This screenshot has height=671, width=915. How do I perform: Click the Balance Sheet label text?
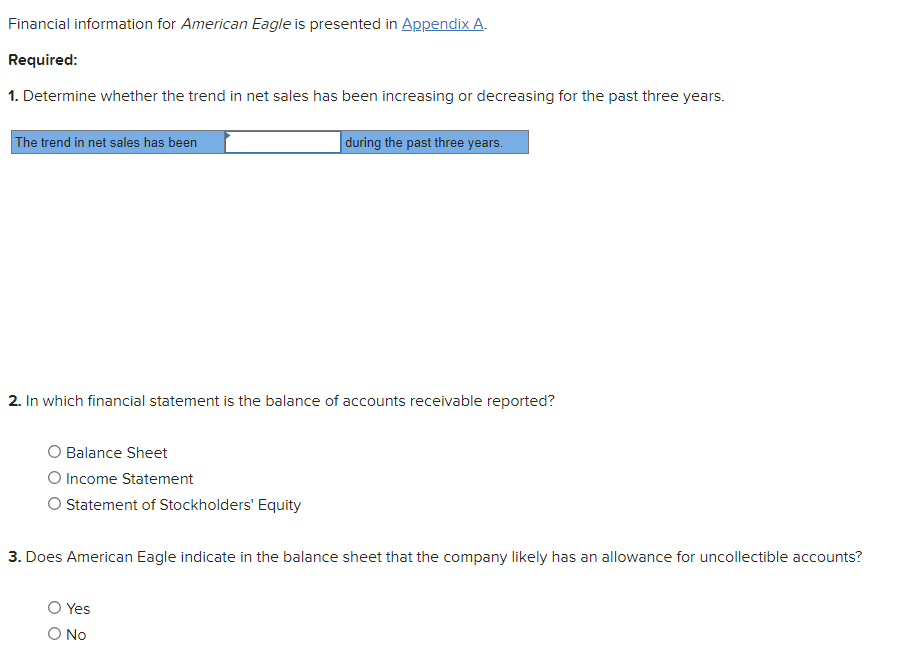[115, 452]
